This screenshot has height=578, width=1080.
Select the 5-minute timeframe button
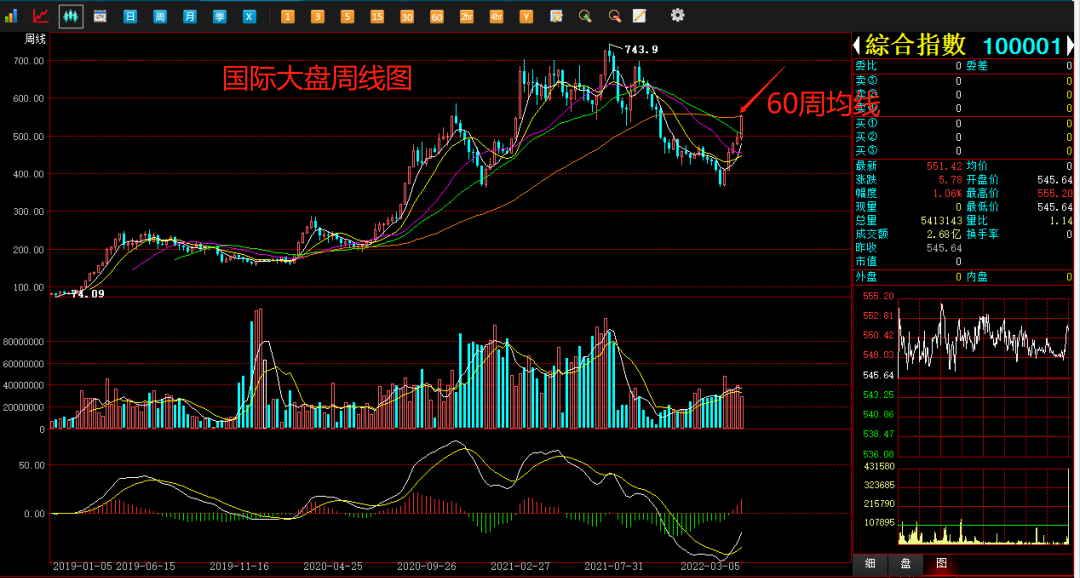click(x=347, y=16)
